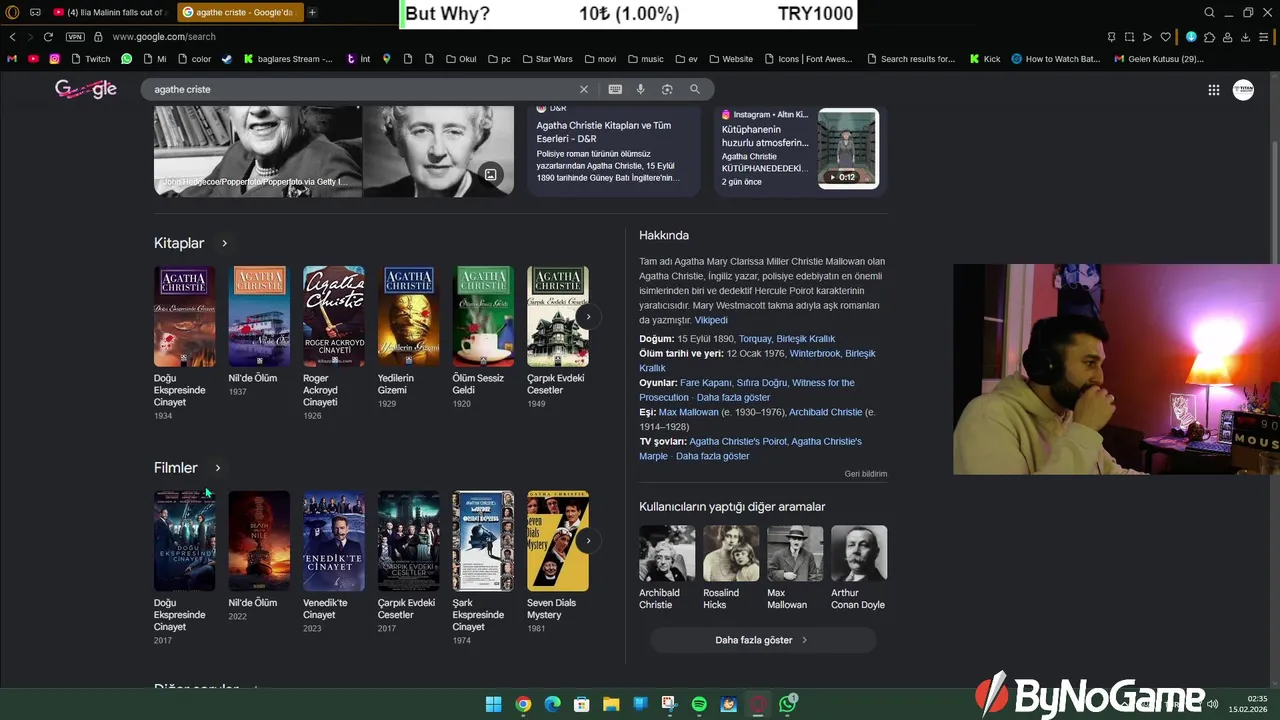Image resolution: width=1280 pixels, height=720 pixels.
Task: Start voice search with the microphone icon
Action: point(641,89)
